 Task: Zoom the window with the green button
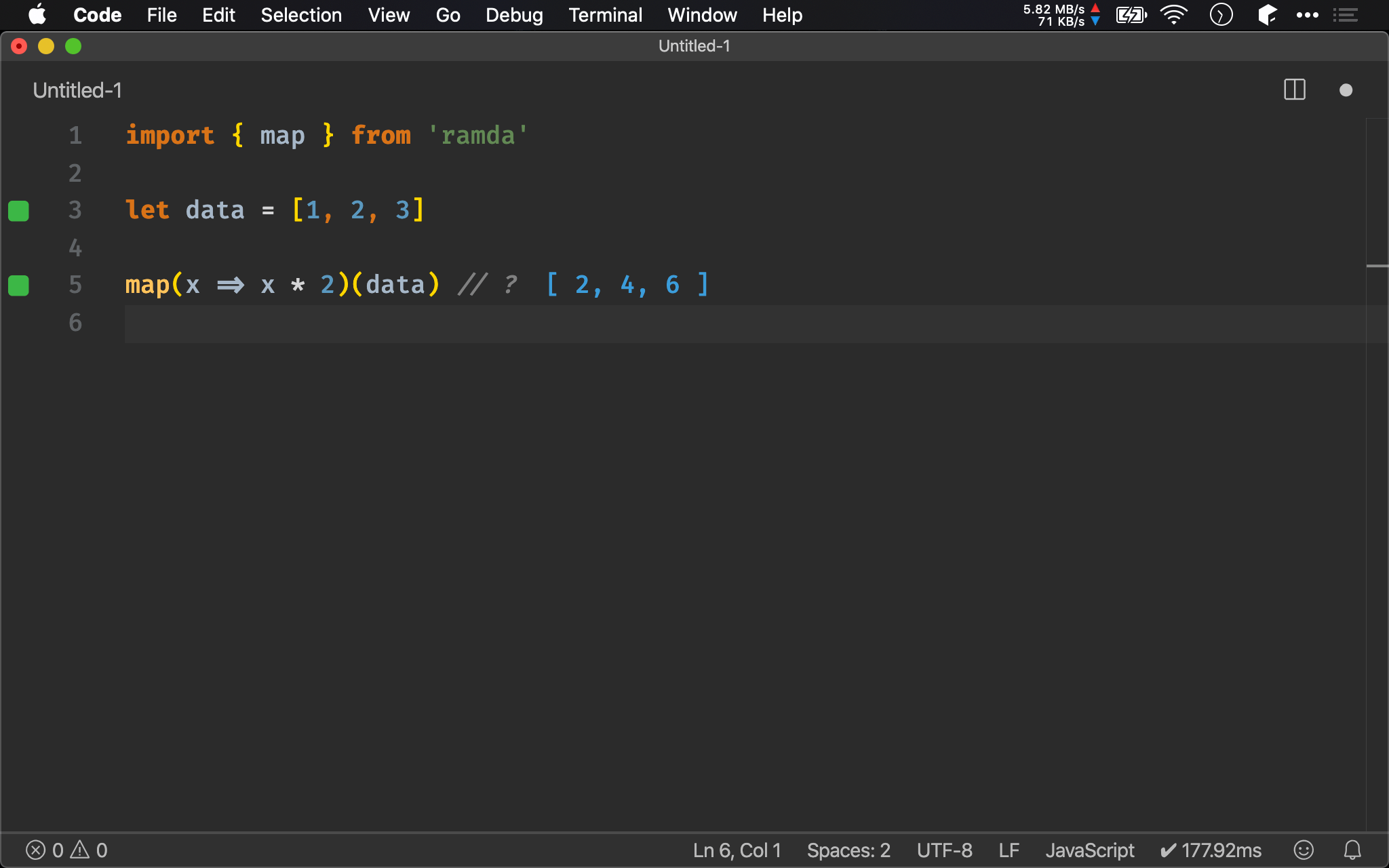pos(73,46)
